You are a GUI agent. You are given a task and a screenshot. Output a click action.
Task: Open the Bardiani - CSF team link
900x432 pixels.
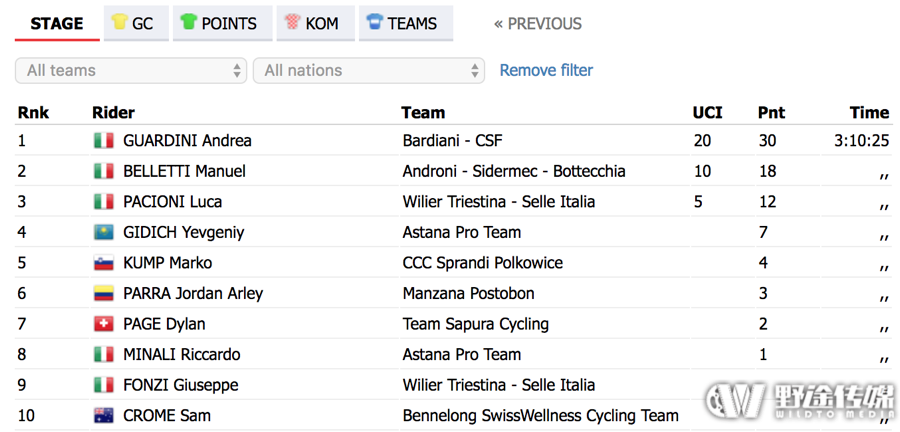[453, 141]
